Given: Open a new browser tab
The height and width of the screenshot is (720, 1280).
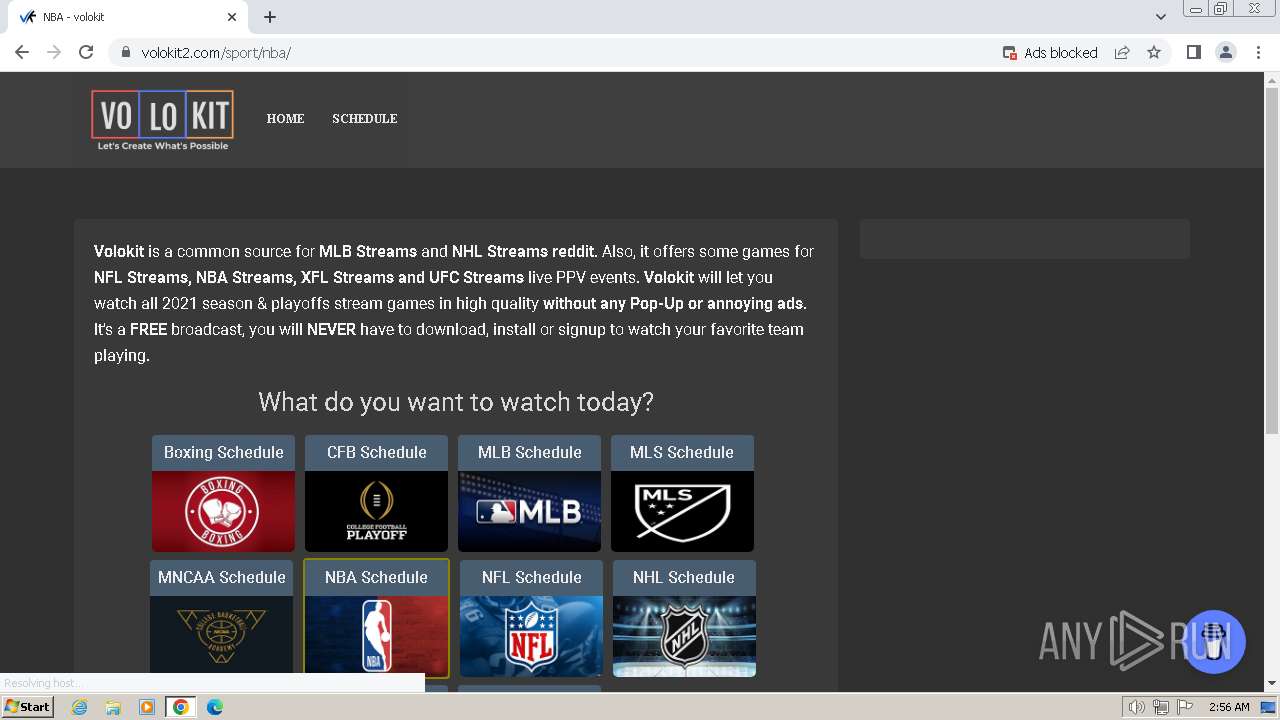Looking at the screenshot, I should pos(270,17).
